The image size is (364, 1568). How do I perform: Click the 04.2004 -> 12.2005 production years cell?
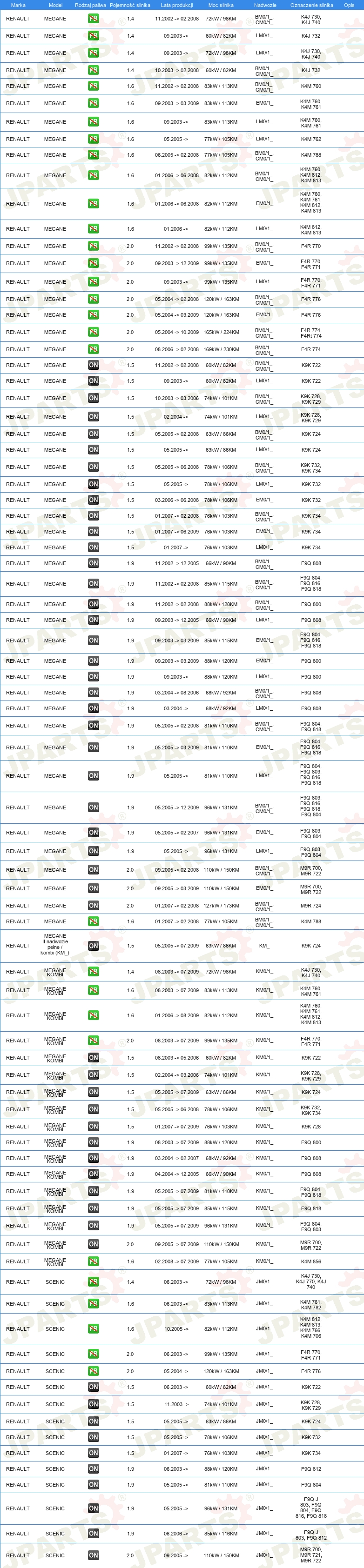pyautogui.click(x=176, y=1174)
